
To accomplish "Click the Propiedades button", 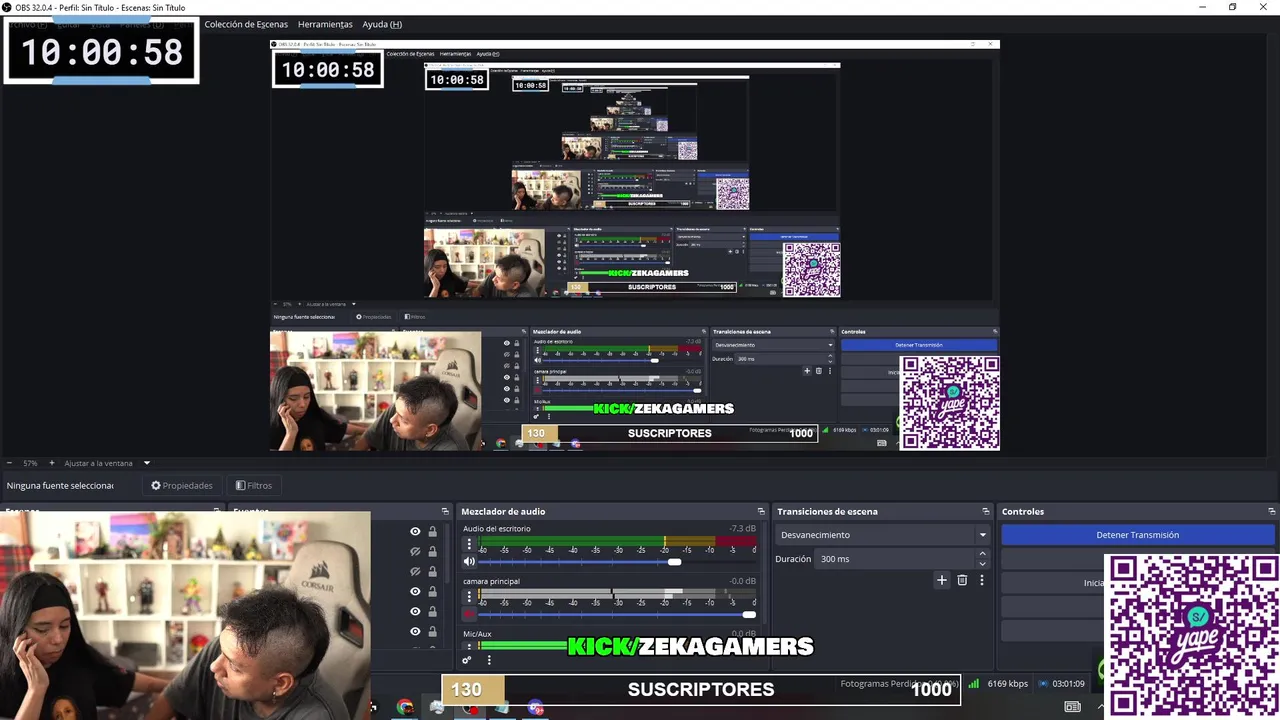I will point(182,486).
